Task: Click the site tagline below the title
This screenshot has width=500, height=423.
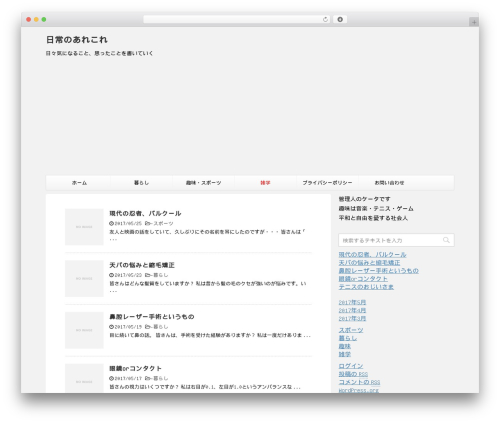Action: (99, 53)
